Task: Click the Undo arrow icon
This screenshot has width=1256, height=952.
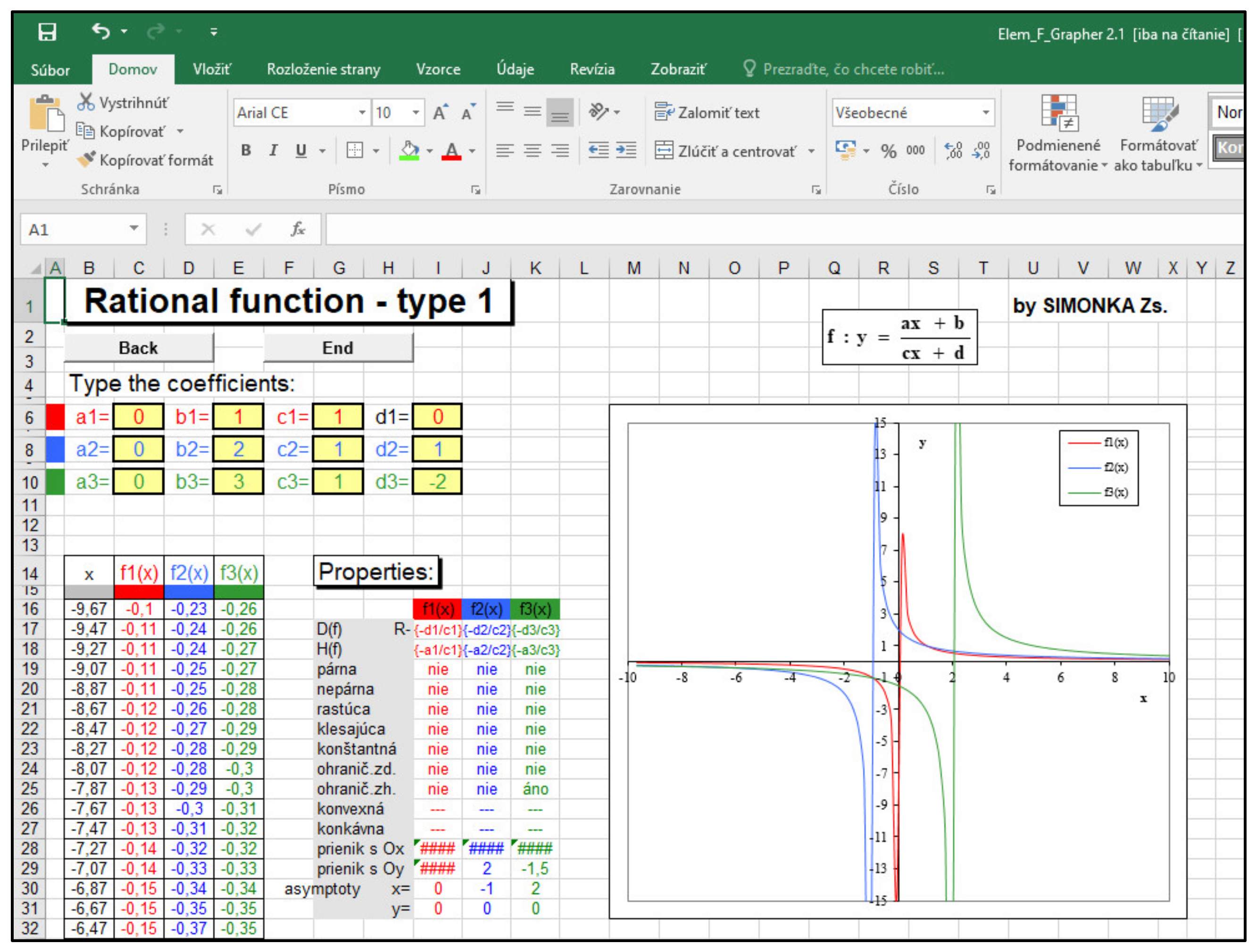Action: (x=100, y=31)
